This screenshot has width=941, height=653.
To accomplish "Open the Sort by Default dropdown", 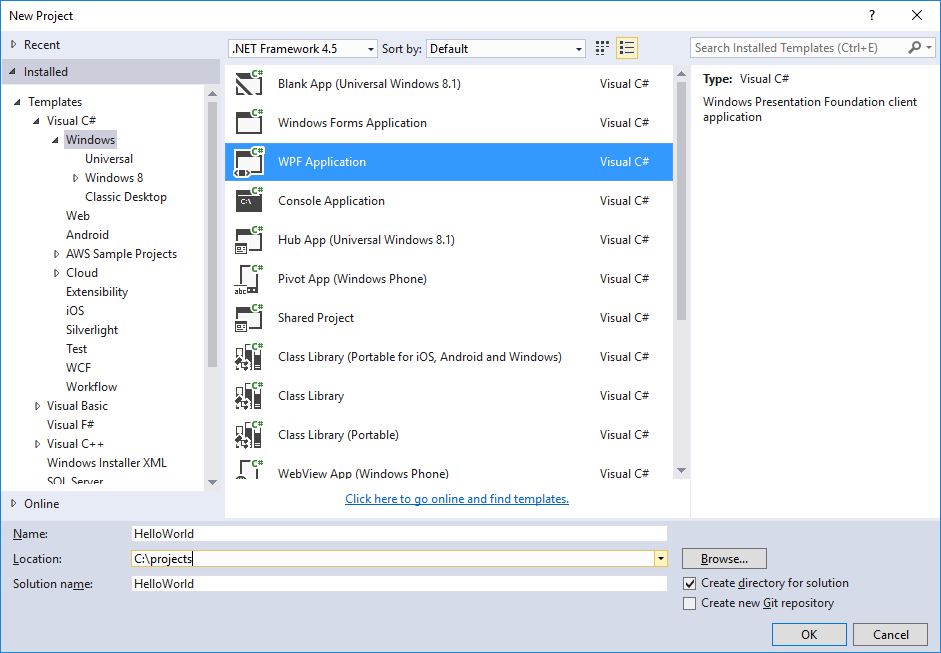I will point(505,49).
